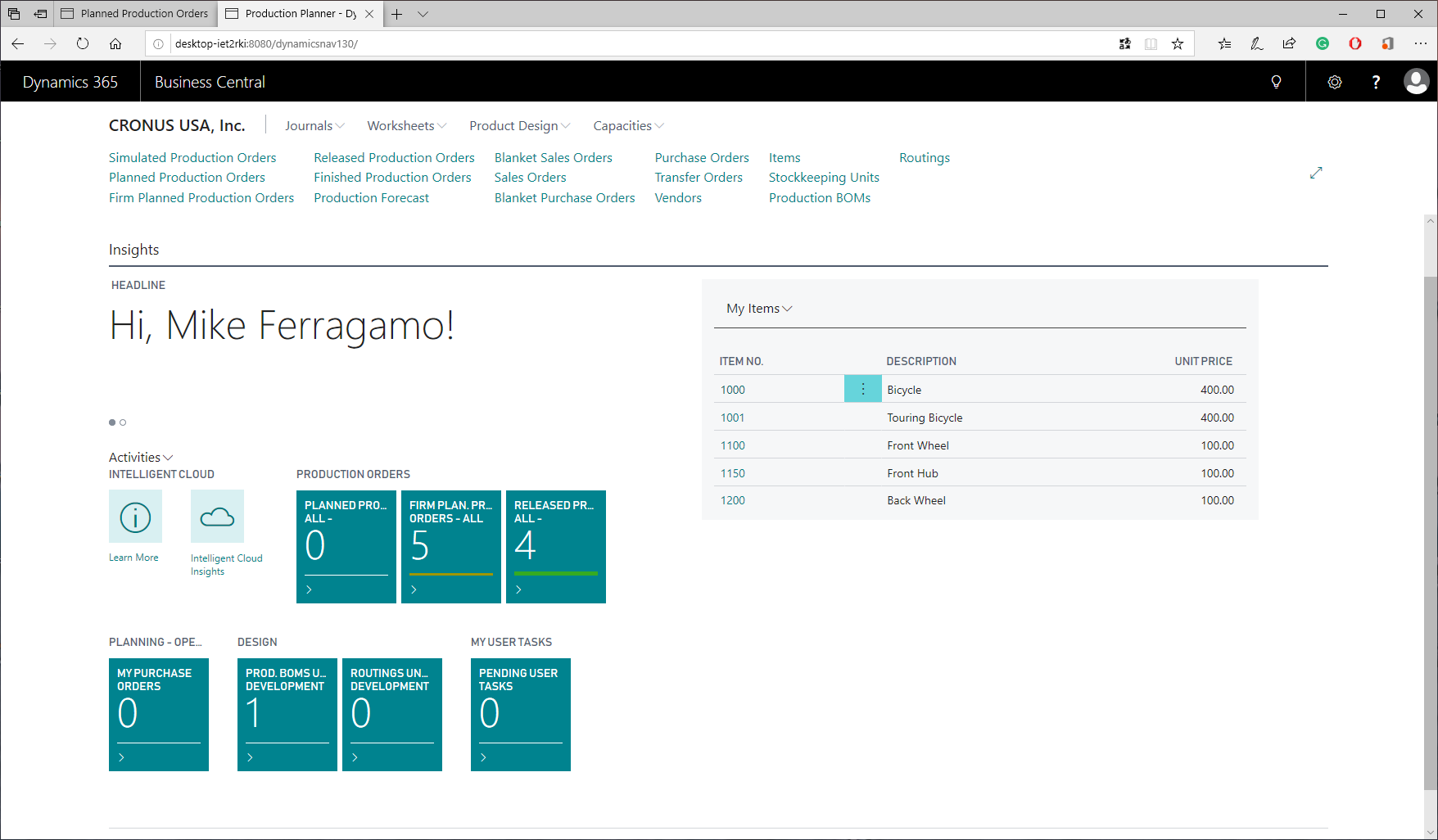1438x840 pixels.
Task: Open the Office extension icon
Action: (1388, 43)
